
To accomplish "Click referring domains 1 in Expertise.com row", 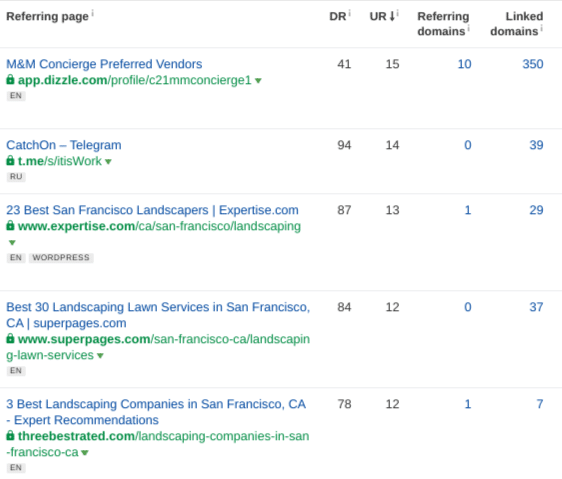I will [x=468, y=210].
